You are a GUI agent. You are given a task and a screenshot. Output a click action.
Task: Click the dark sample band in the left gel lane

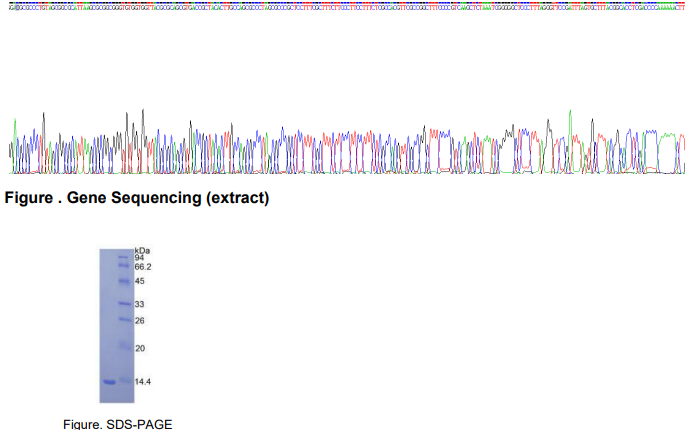coord(109,382)
